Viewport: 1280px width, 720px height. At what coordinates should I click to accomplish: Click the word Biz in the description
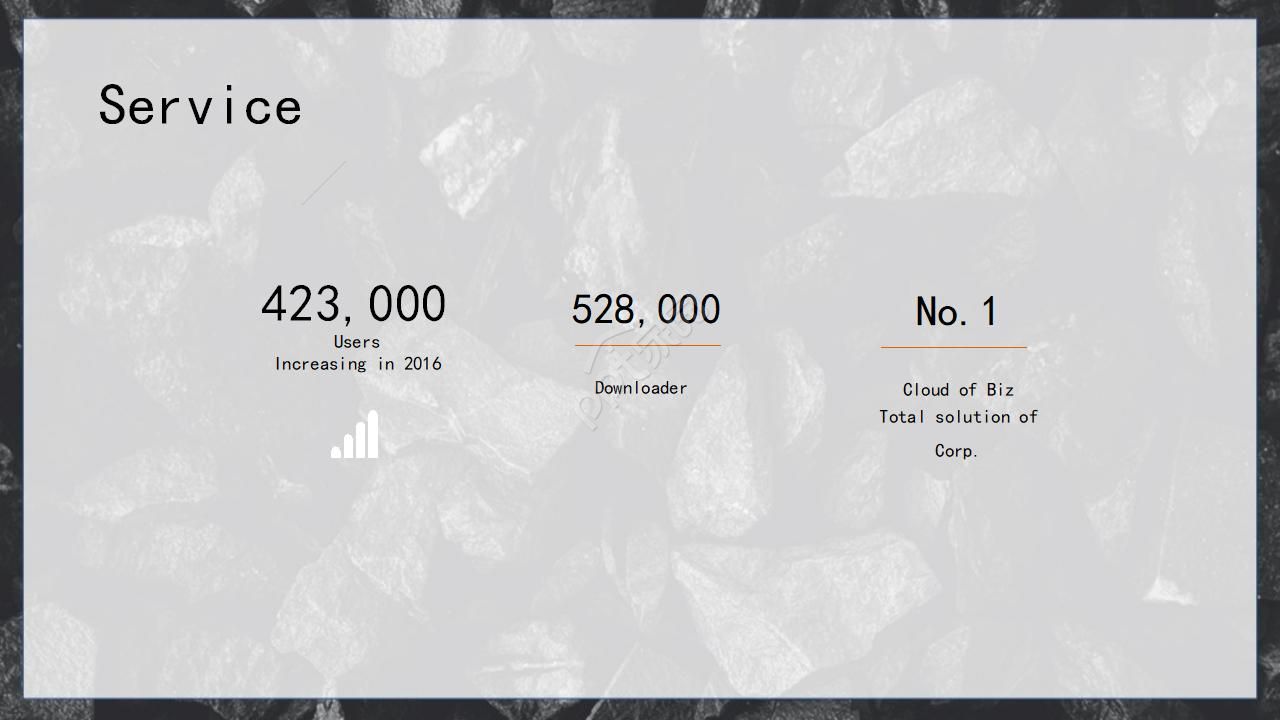click(x=1000, y=390)
